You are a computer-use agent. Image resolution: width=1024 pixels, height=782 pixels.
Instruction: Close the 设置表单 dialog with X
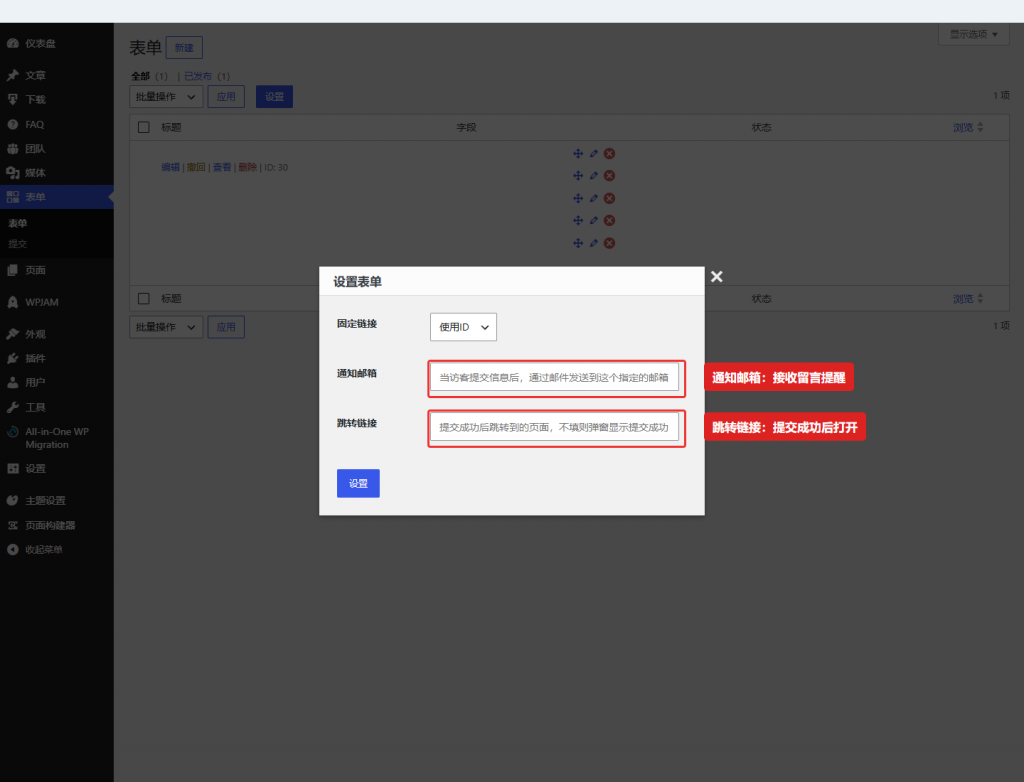pos(716,276)
